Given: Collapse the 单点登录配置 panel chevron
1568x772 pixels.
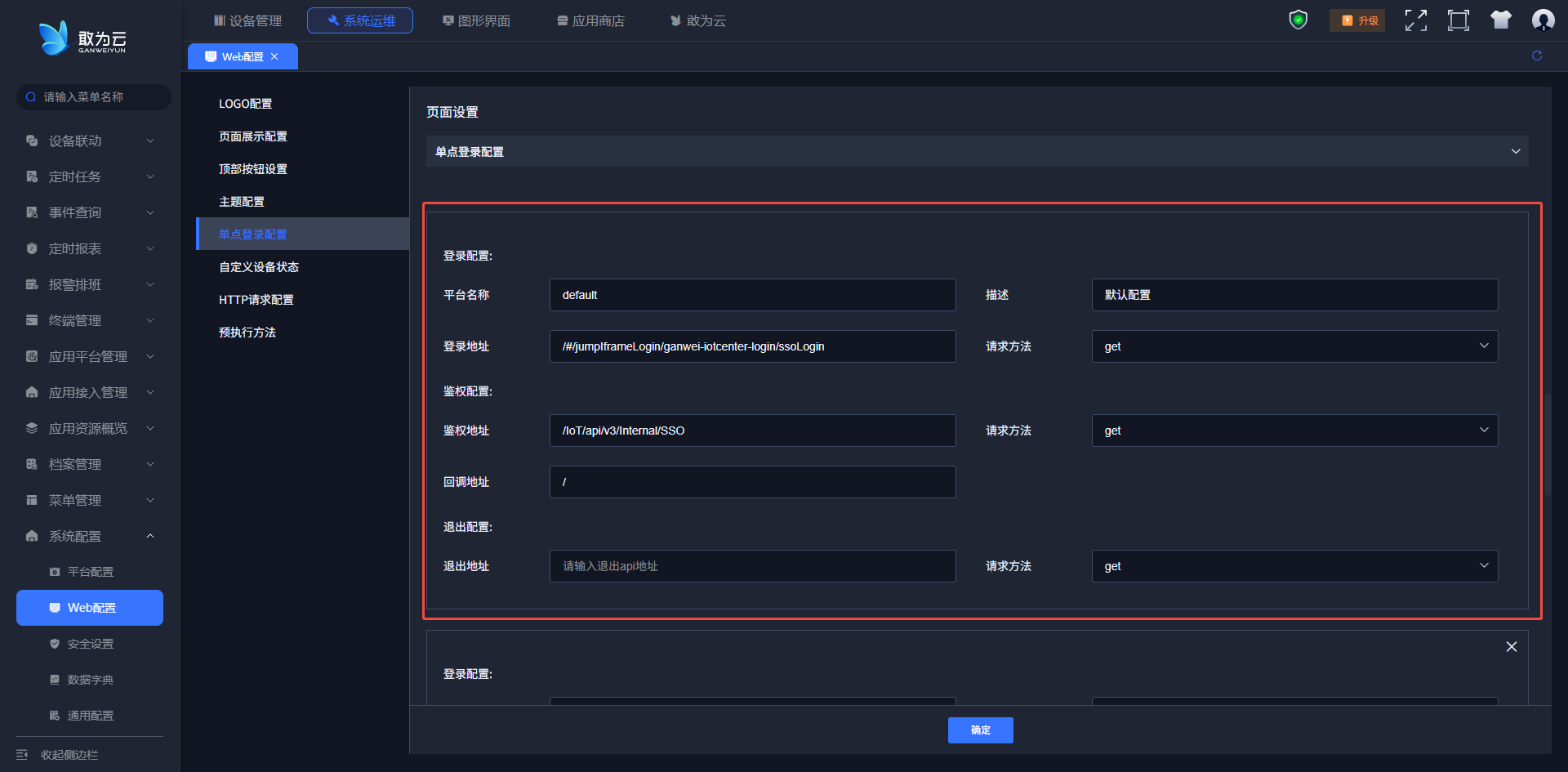Looking at the screenshot, I should pos(1516,151).
